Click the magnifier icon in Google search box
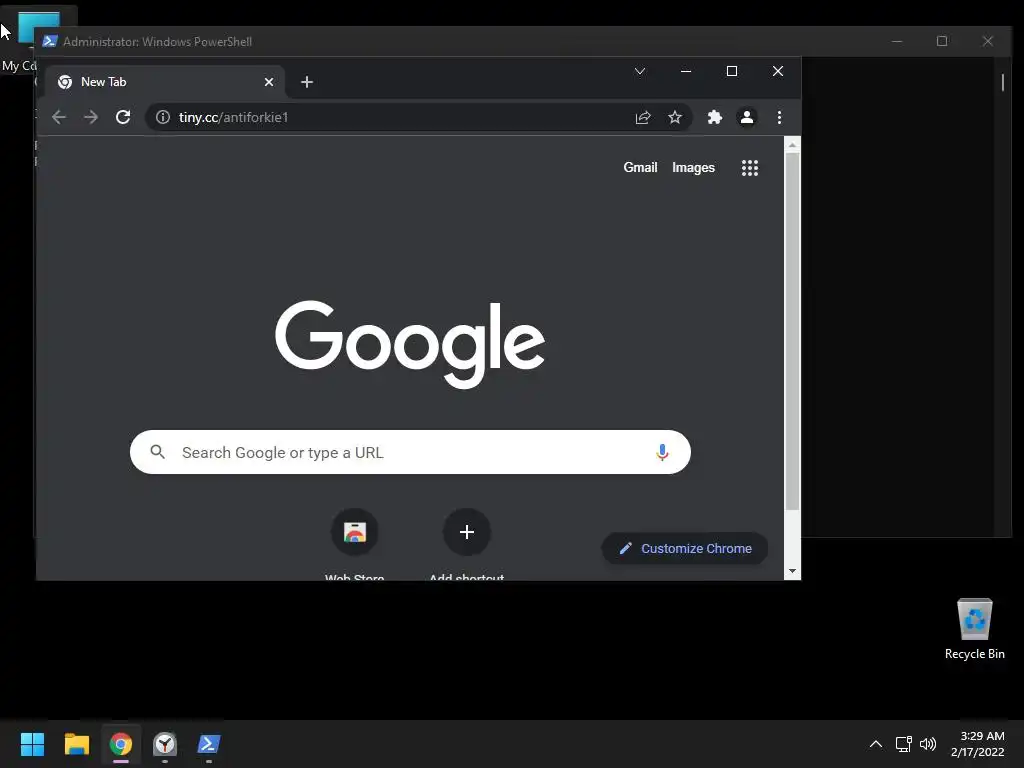1024x768 pixels. coord(157,452)
